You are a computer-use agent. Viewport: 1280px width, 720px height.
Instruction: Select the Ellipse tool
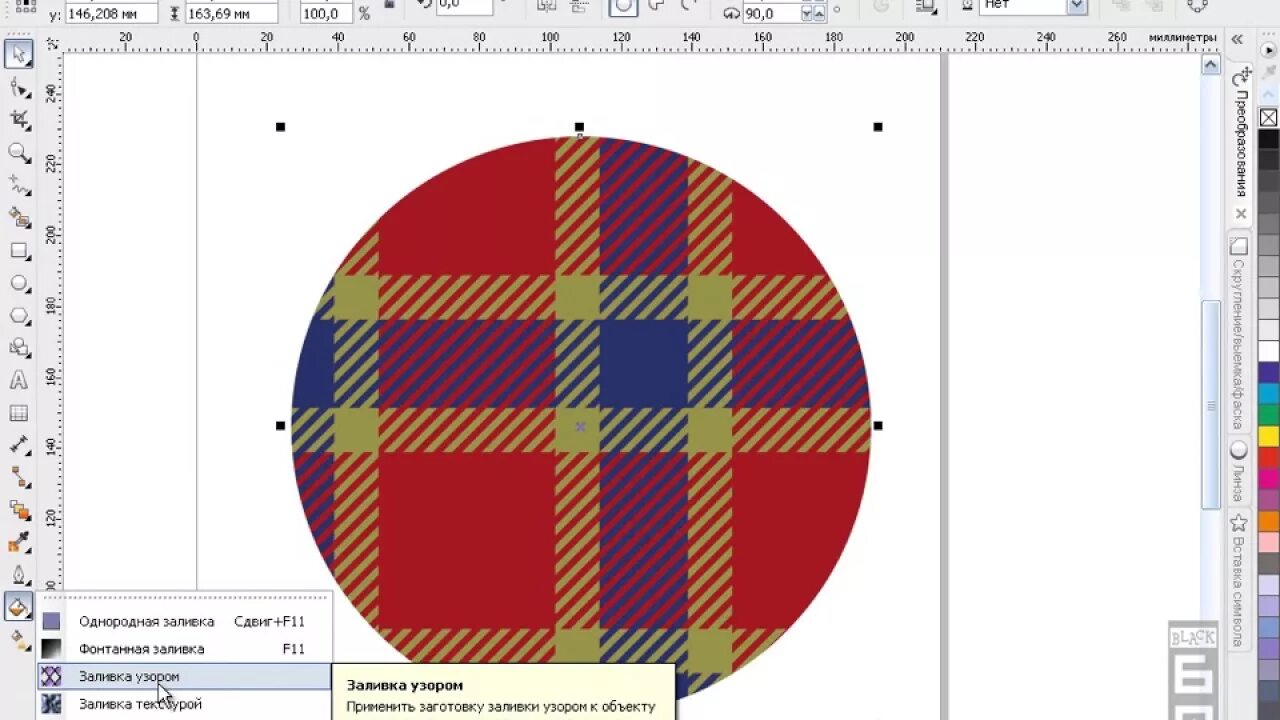click(18, 283)
